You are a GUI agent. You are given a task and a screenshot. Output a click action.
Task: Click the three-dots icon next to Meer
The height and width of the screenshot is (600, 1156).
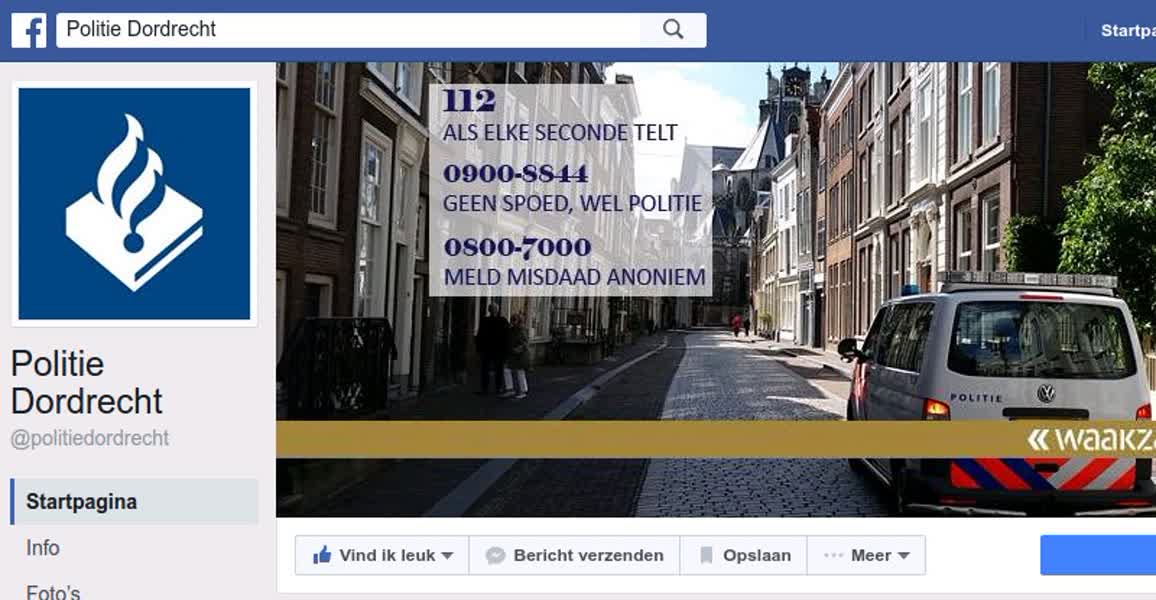coord(833,556)
